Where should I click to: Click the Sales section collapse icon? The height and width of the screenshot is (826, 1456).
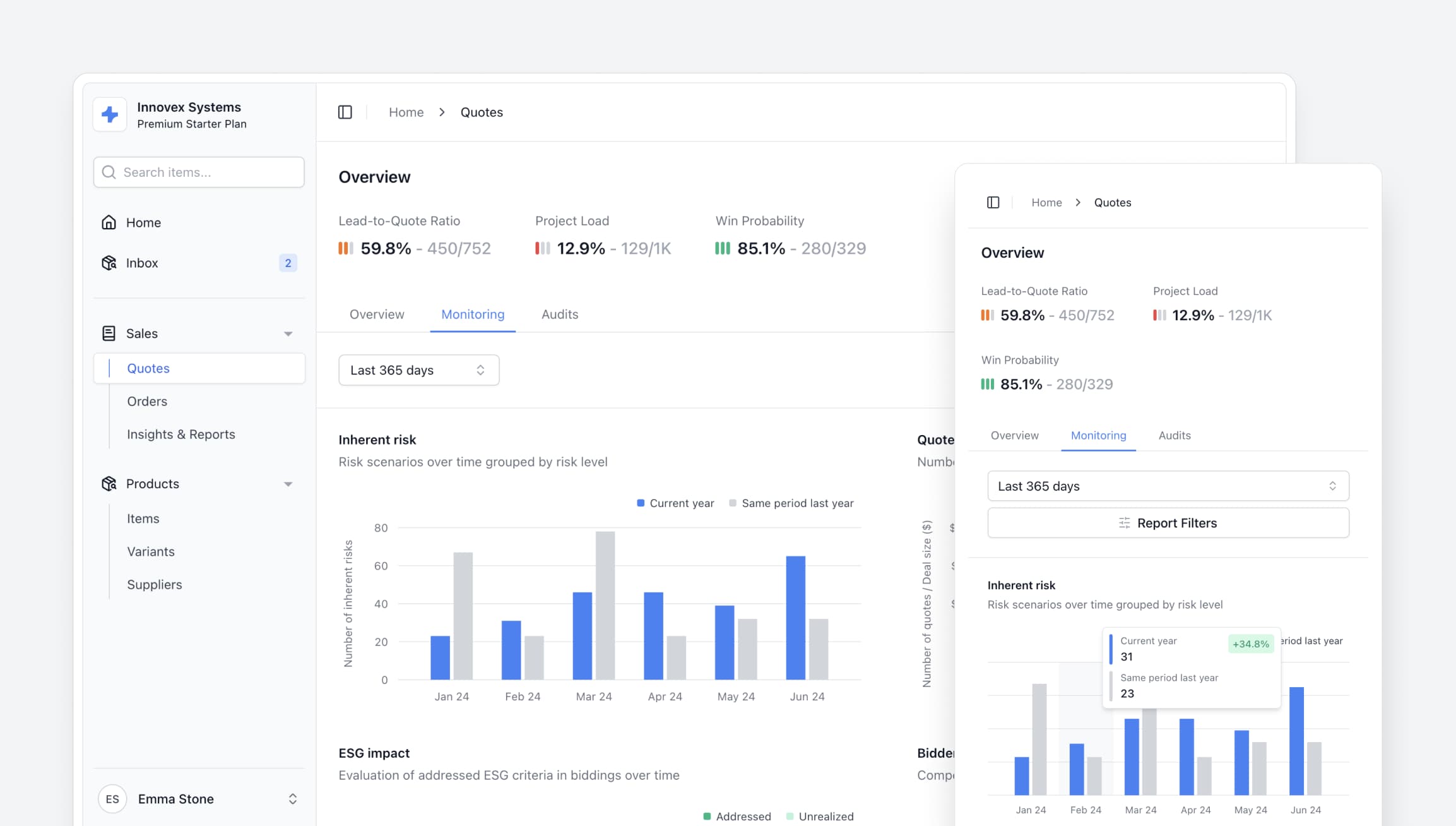(x=288, y=333)
